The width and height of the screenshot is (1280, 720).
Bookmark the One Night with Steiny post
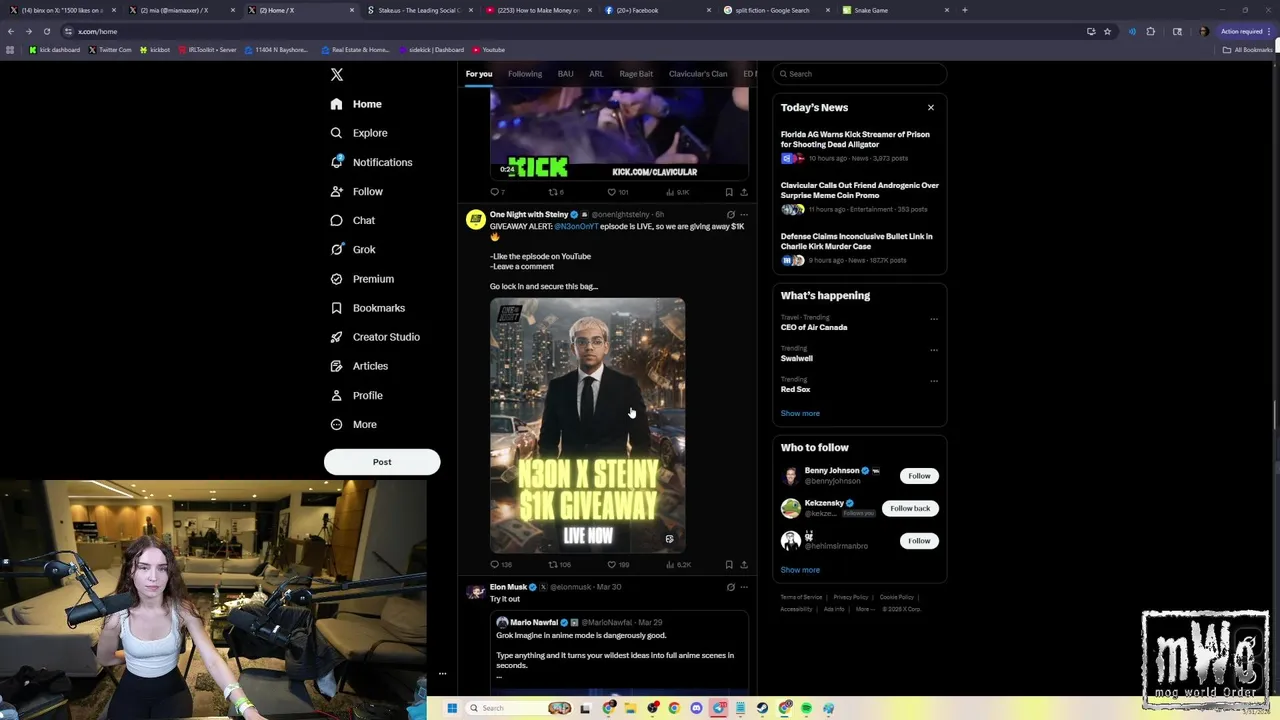point(729,565)
